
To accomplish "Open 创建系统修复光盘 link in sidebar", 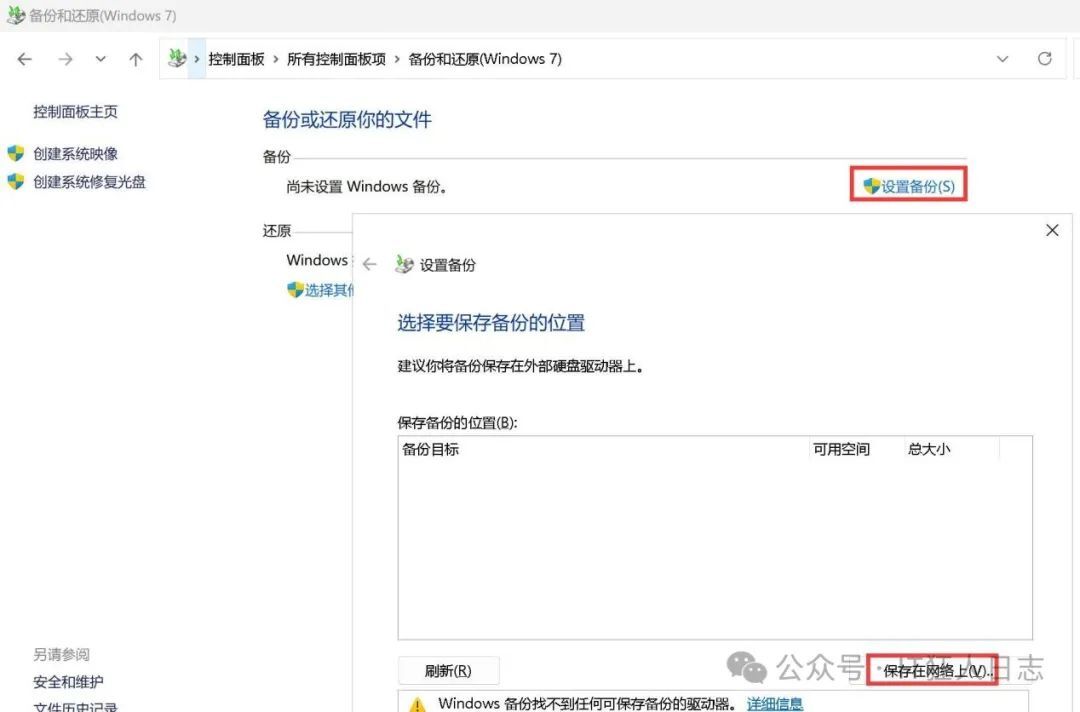I will 90,182.
